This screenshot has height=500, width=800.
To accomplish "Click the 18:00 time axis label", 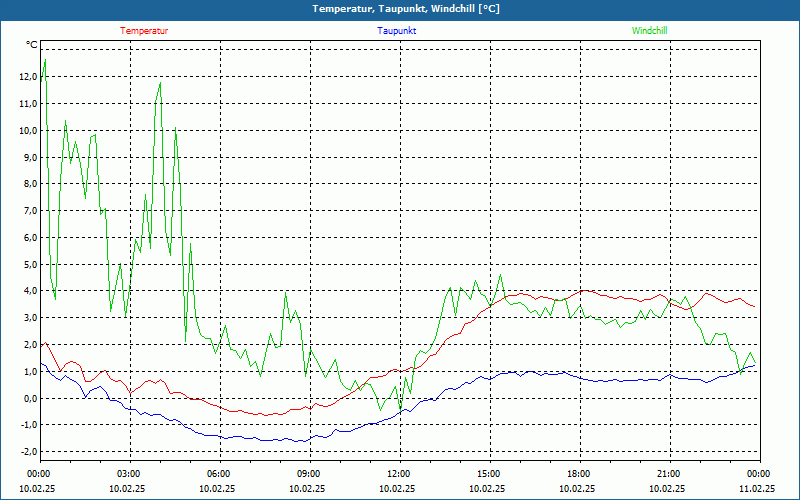I will [578, 474].
